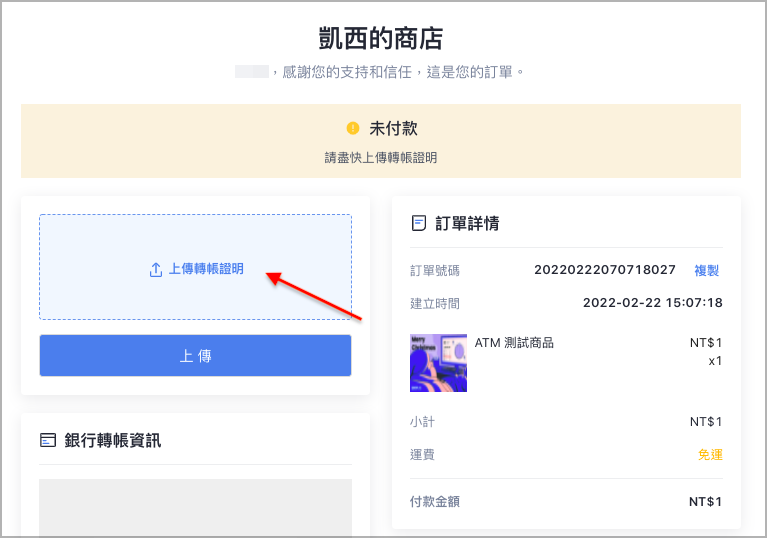This screenshot has height=538, width=767.
Task: Open the ATM 測試商品 product thumbnail
Action: point(438,363)
